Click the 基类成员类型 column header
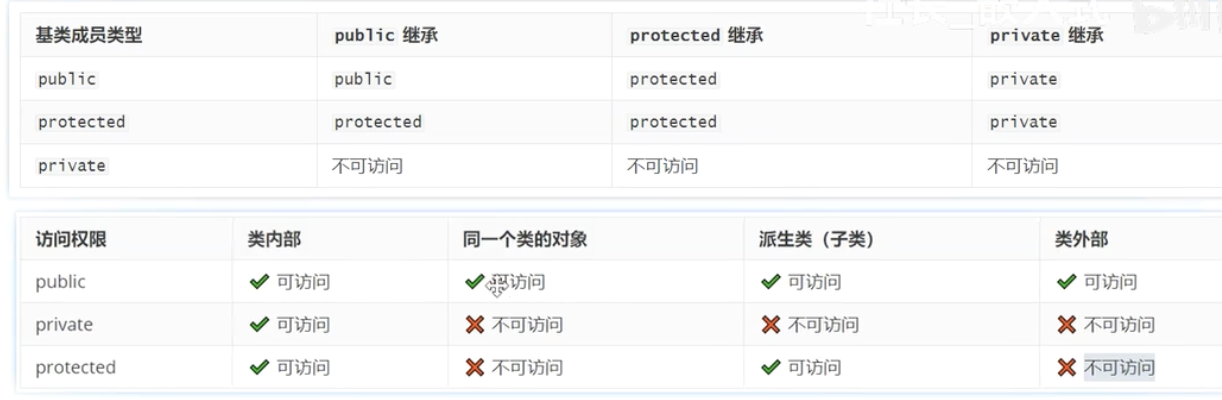The width and height of the screenshot is (1222, 400). (89, 35)
